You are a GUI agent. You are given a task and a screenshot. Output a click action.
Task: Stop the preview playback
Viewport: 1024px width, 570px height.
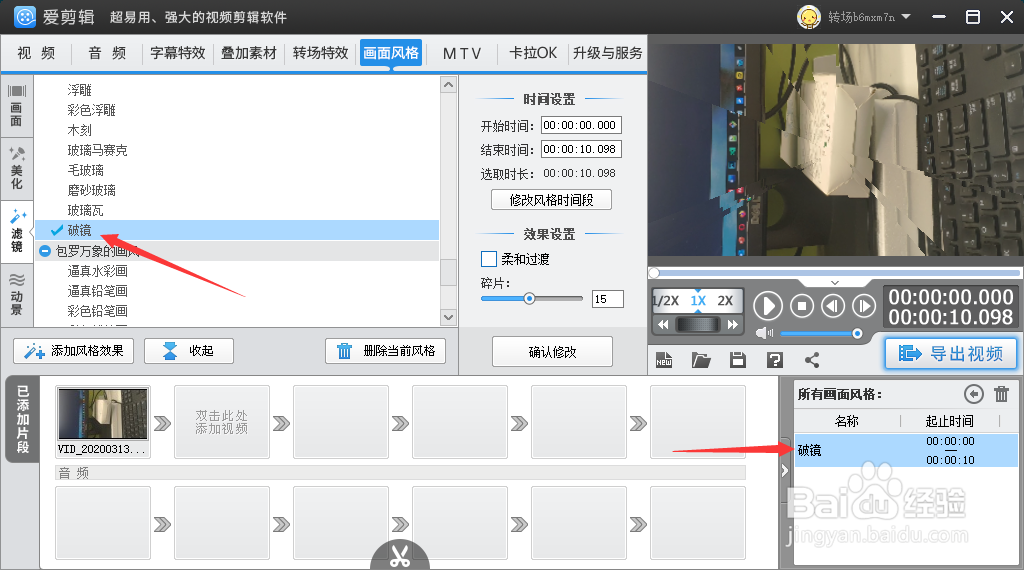pyautogui.click(x=802, y=306)
